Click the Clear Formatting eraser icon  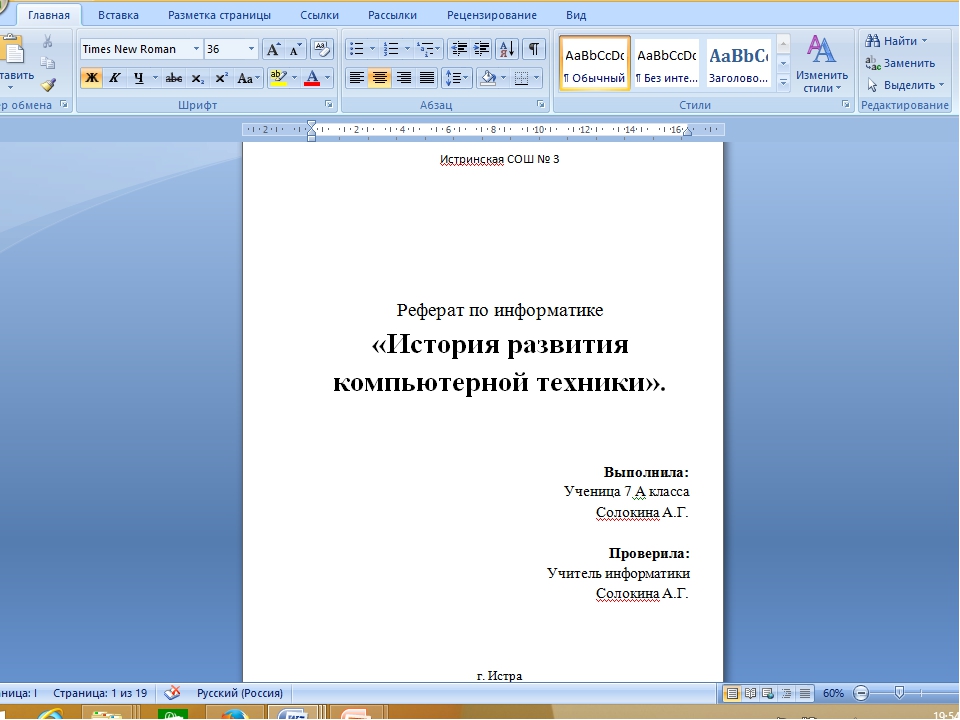pos(321,48)
